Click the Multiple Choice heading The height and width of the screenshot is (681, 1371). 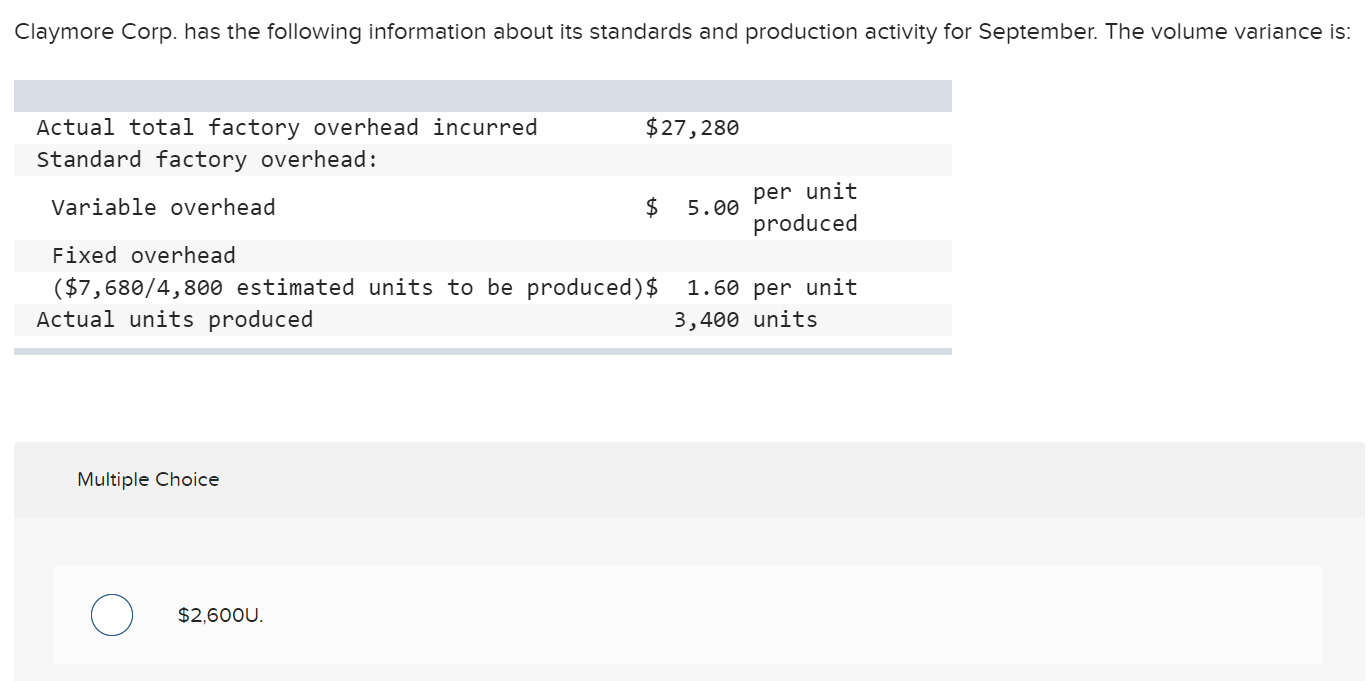point(148,480)
